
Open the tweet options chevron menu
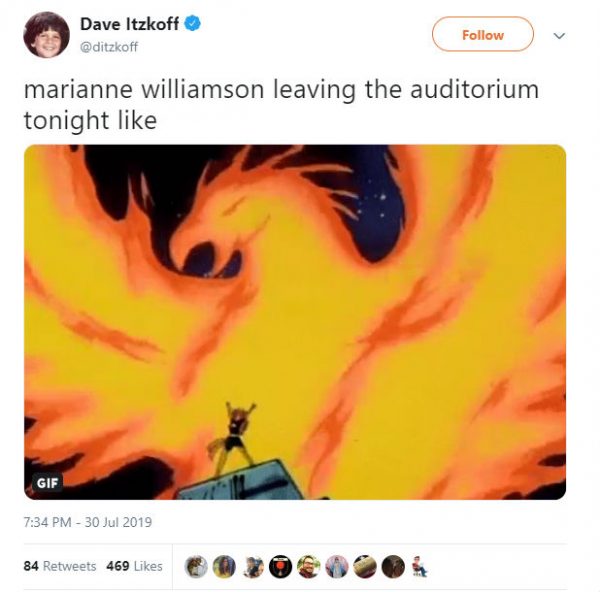[x=559, y=36]
